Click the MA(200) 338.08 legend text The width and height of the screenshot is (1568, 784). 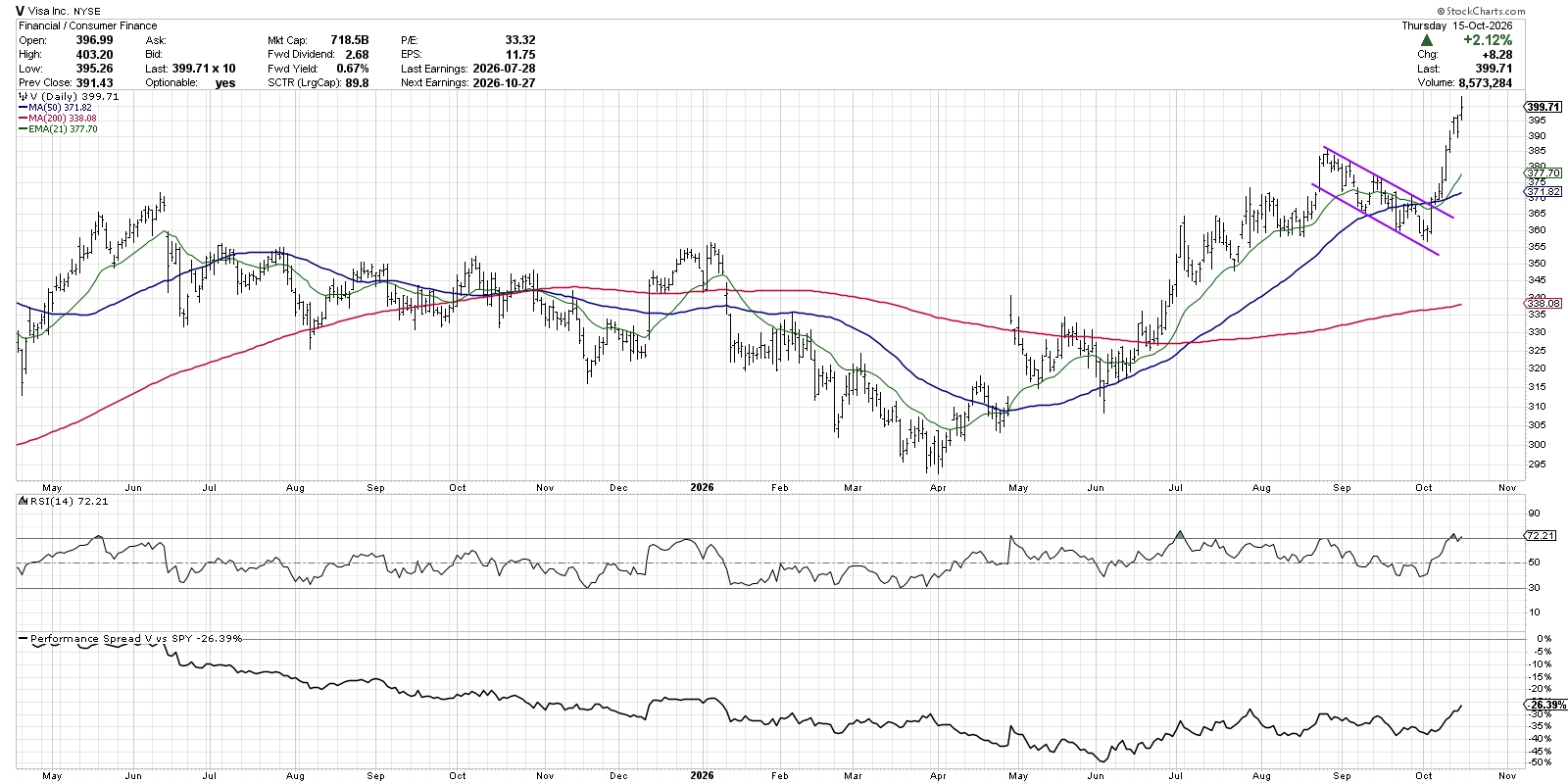tap(63, 119)
